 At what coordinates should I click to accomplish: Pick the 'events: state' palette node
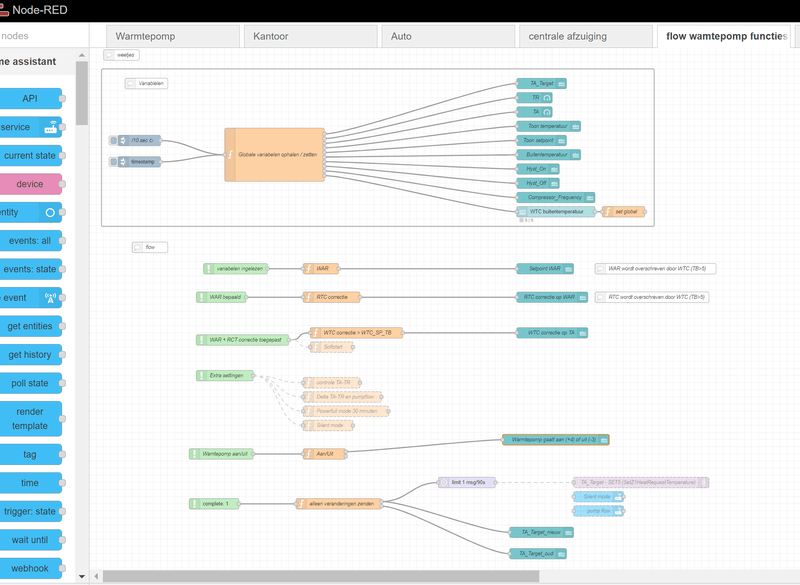pyautogui.click(x=30, y=269)
